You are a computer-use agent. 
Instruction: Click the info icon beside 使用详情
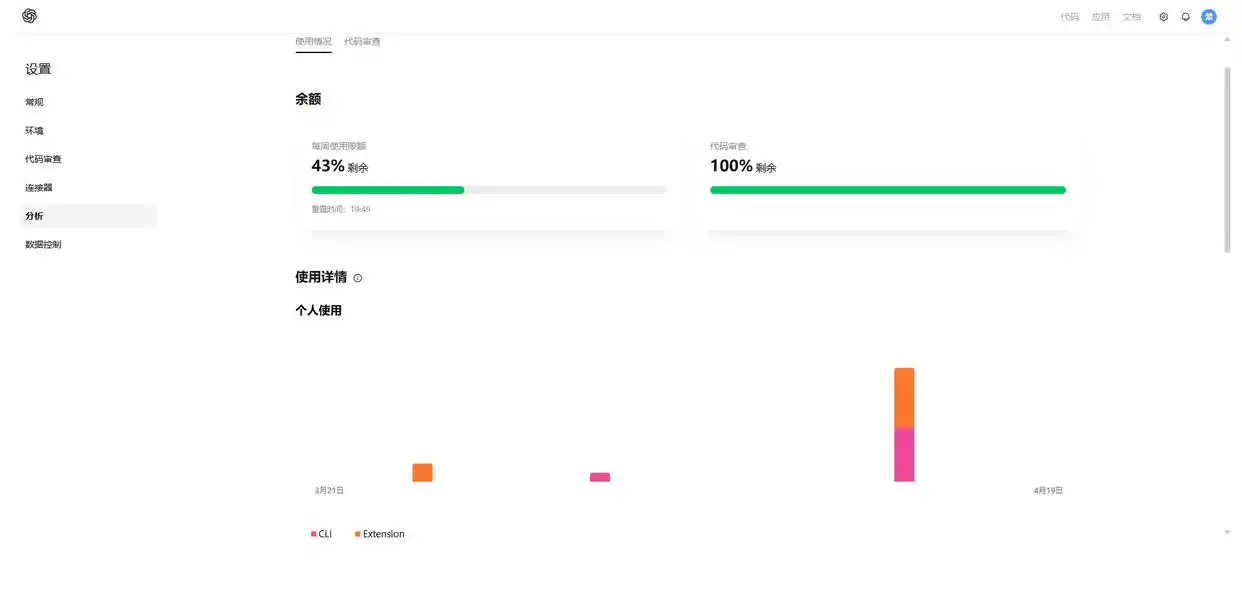tap(358, 278)
